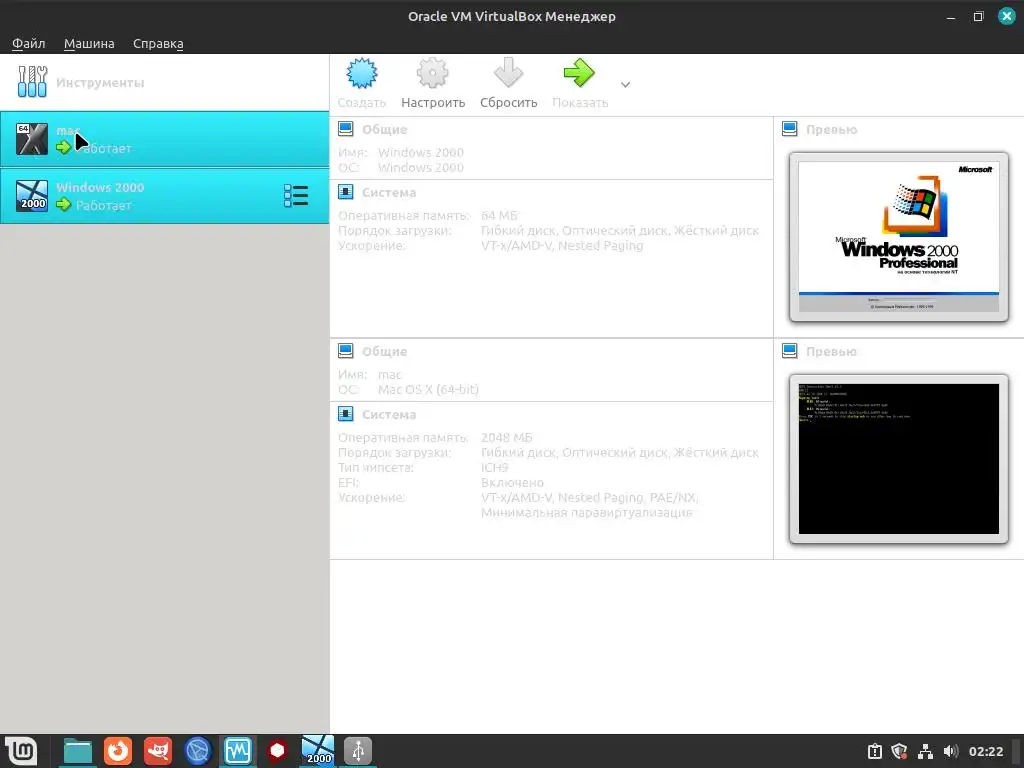Open the volume tray icon

coord(950,752)
